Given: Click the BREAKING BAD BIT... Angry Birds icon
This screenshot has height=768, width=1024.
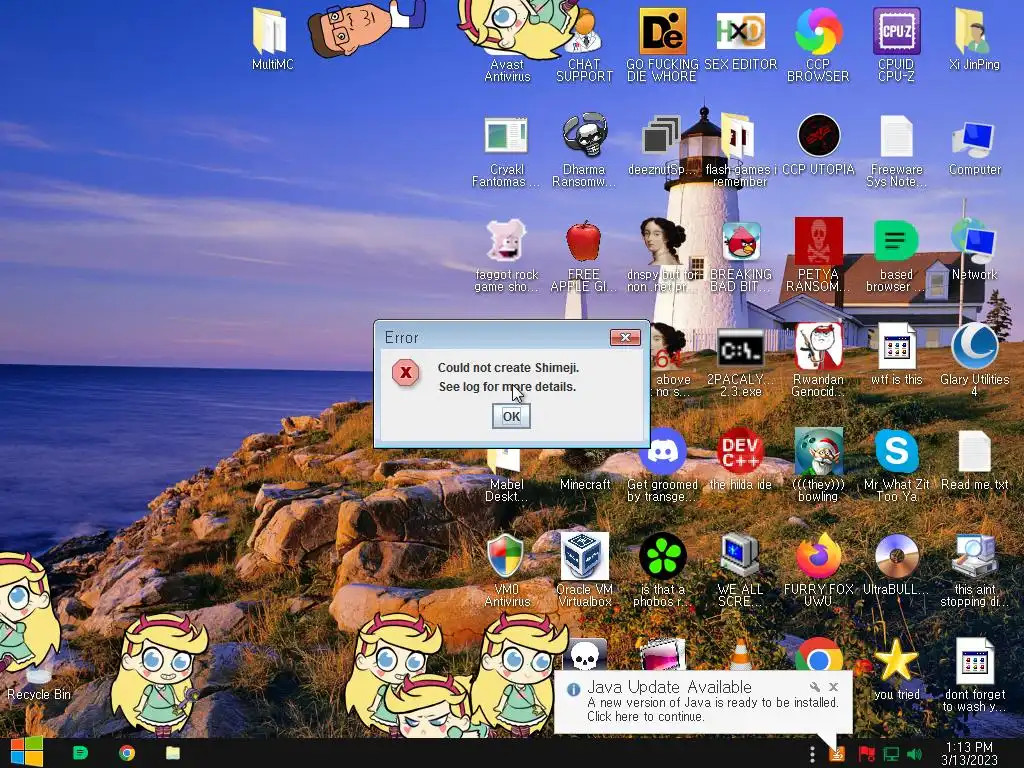Looking at the screenshot, I should tap(741, 242).
